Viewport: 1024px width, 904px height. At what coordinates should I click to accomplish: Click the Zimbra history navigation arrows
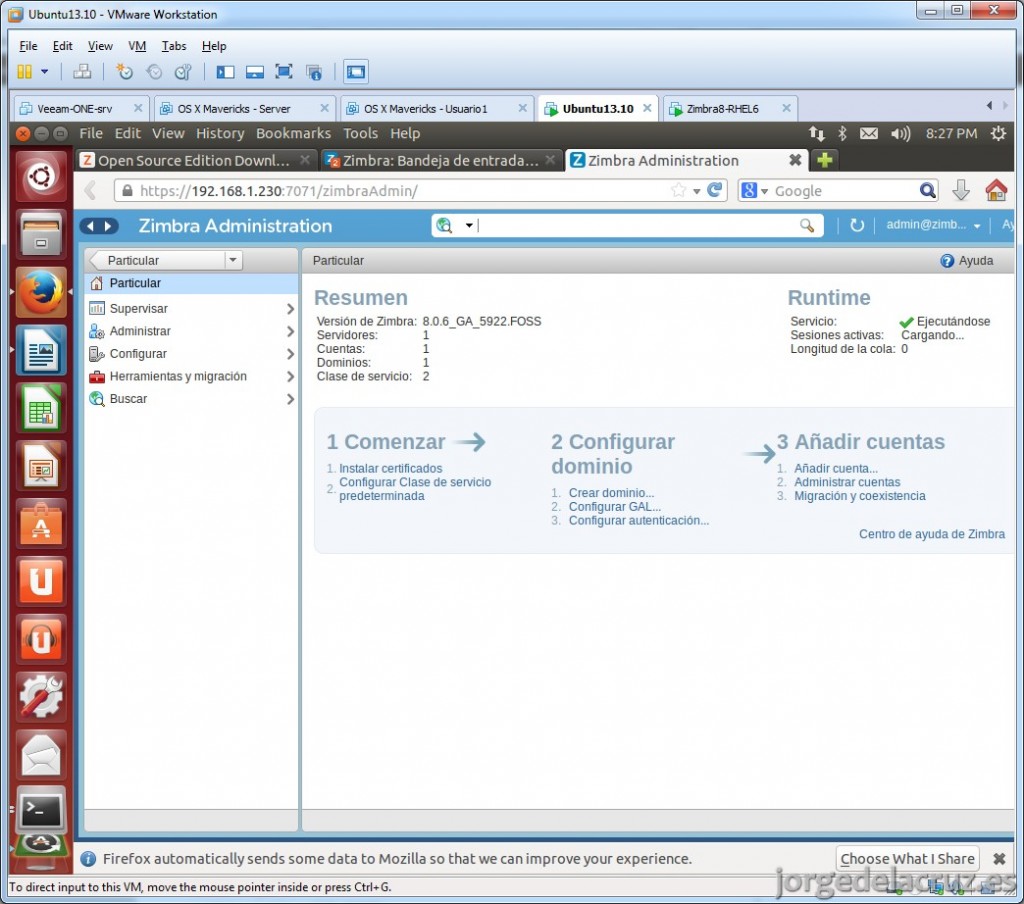point(99,226)
